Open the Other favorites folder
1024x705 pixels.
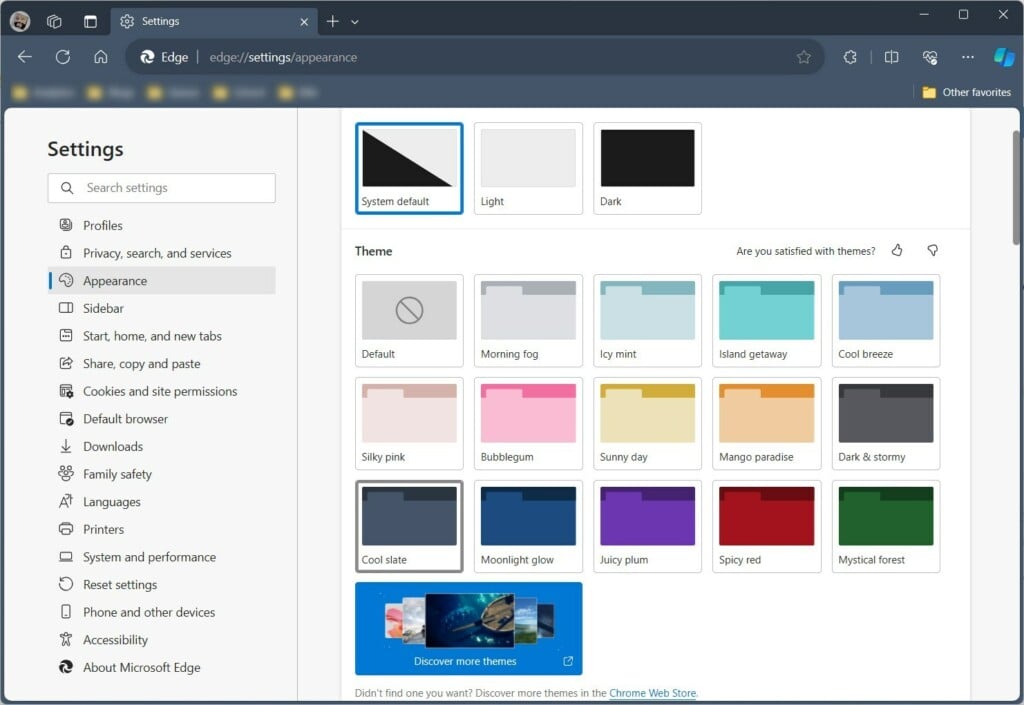coord(967,92)
